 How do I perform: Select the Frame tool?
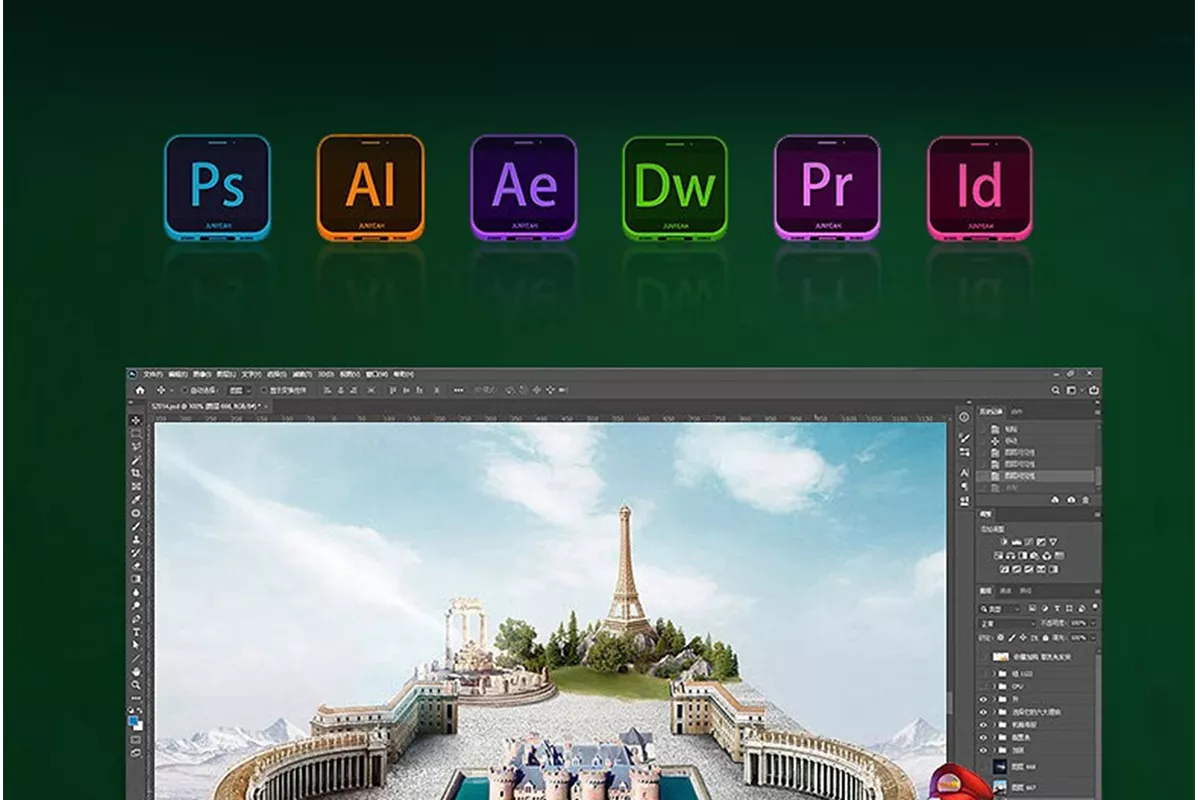tap(137, 486)
